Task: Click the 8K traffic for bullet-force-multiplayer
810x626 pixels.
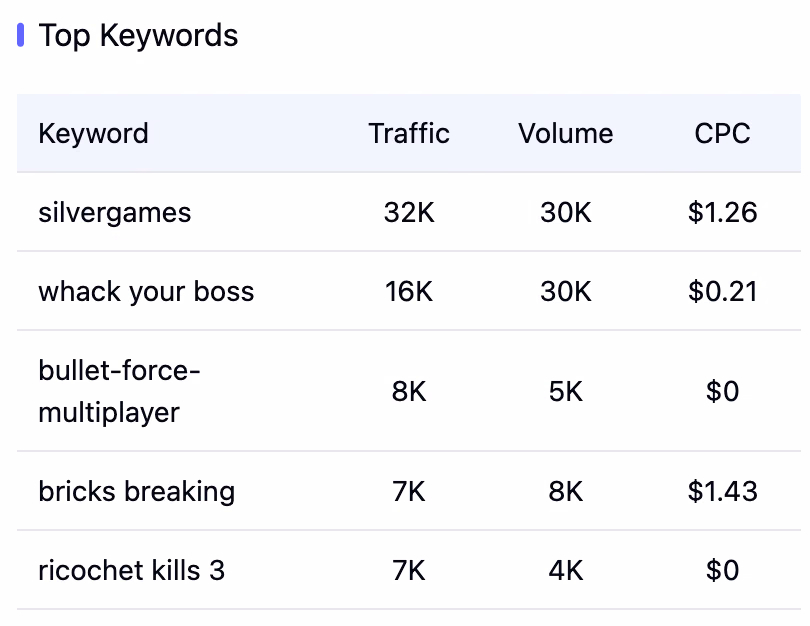Action: 409,391
